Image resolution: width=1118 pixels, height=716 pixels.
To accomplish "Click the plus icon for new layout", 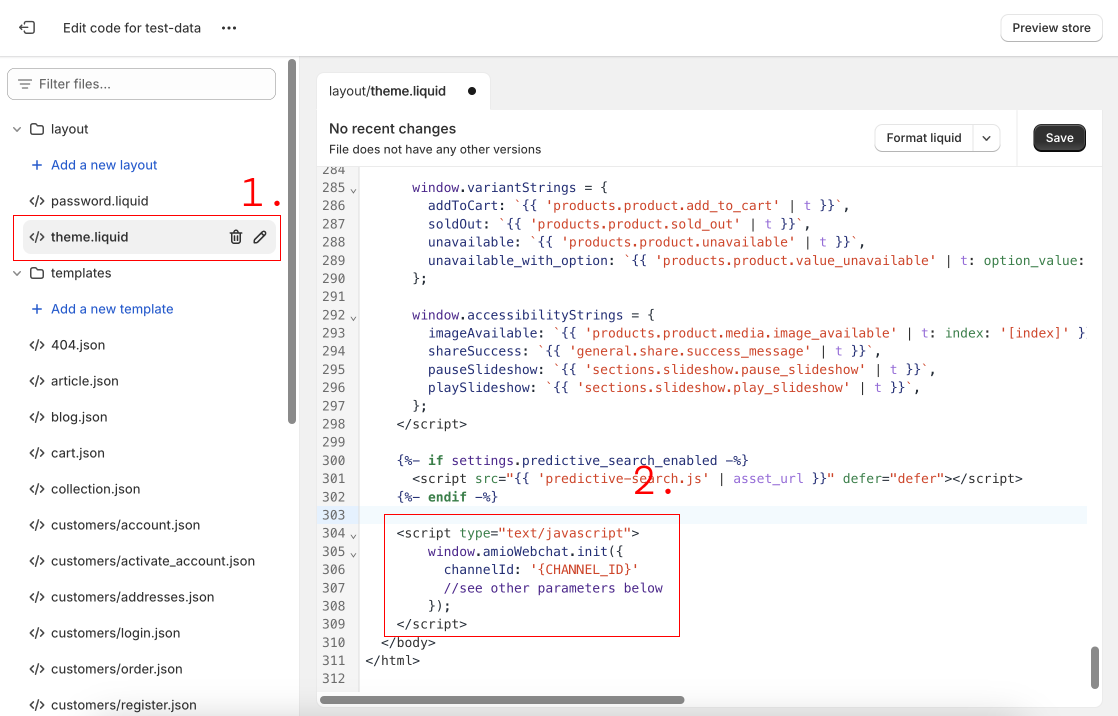I will 37,165.
